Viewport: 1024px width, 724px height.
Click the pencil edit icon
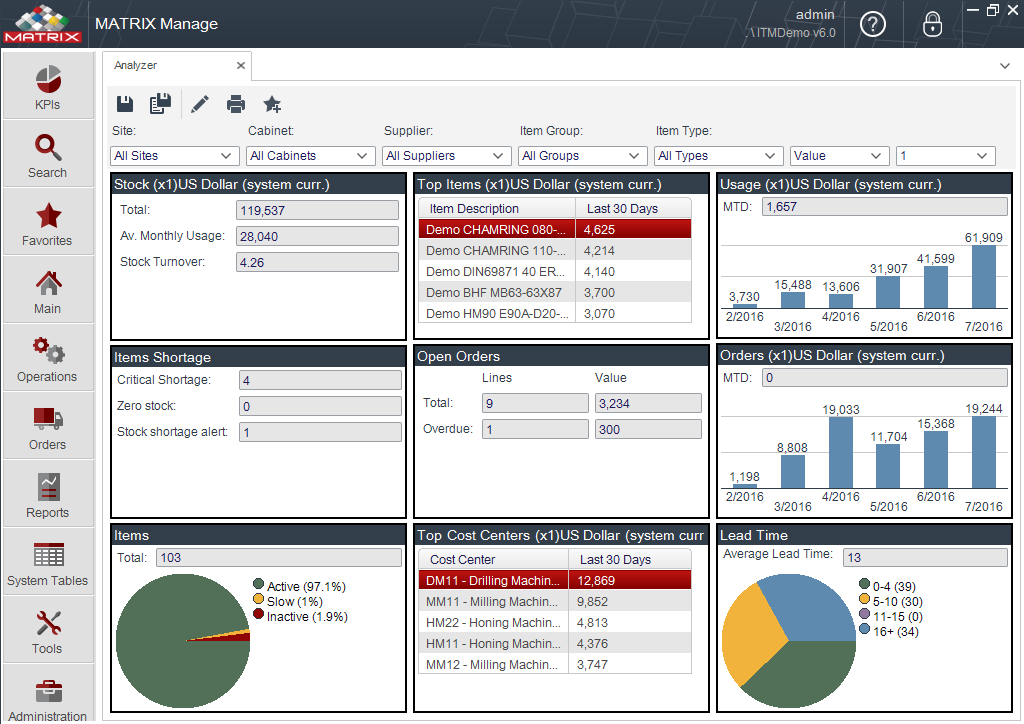click(200, 104)
